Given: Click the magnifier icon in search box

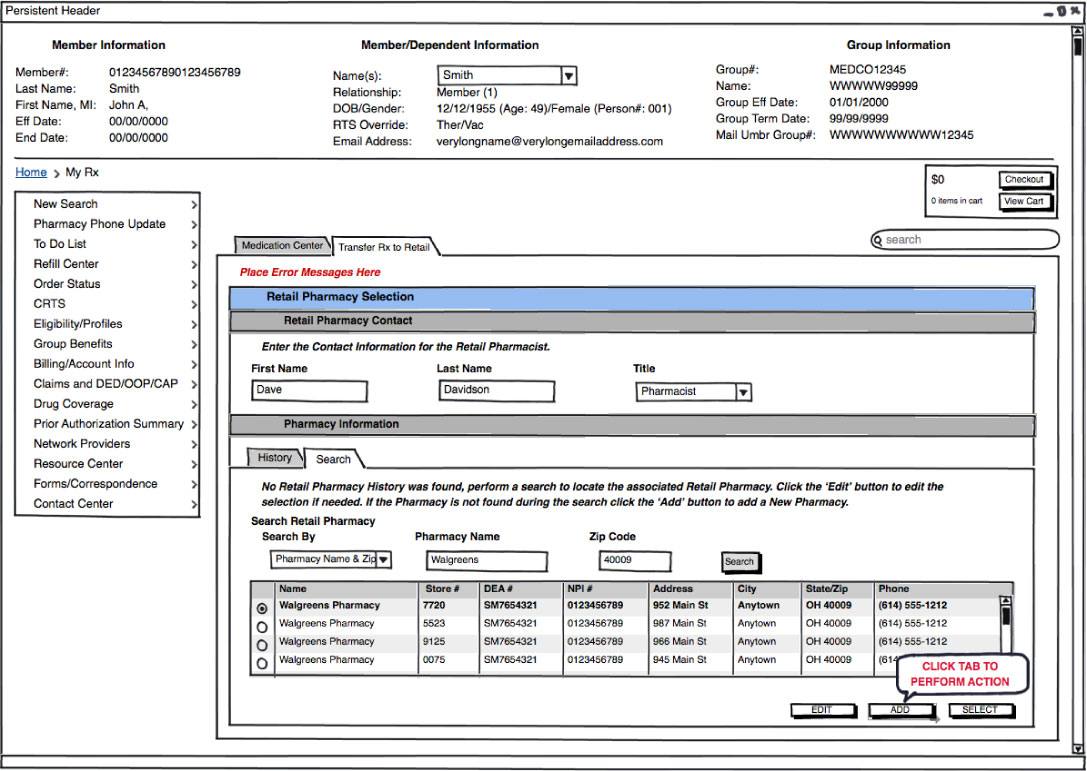Looking at the screenshot, I should pos(878,241).
